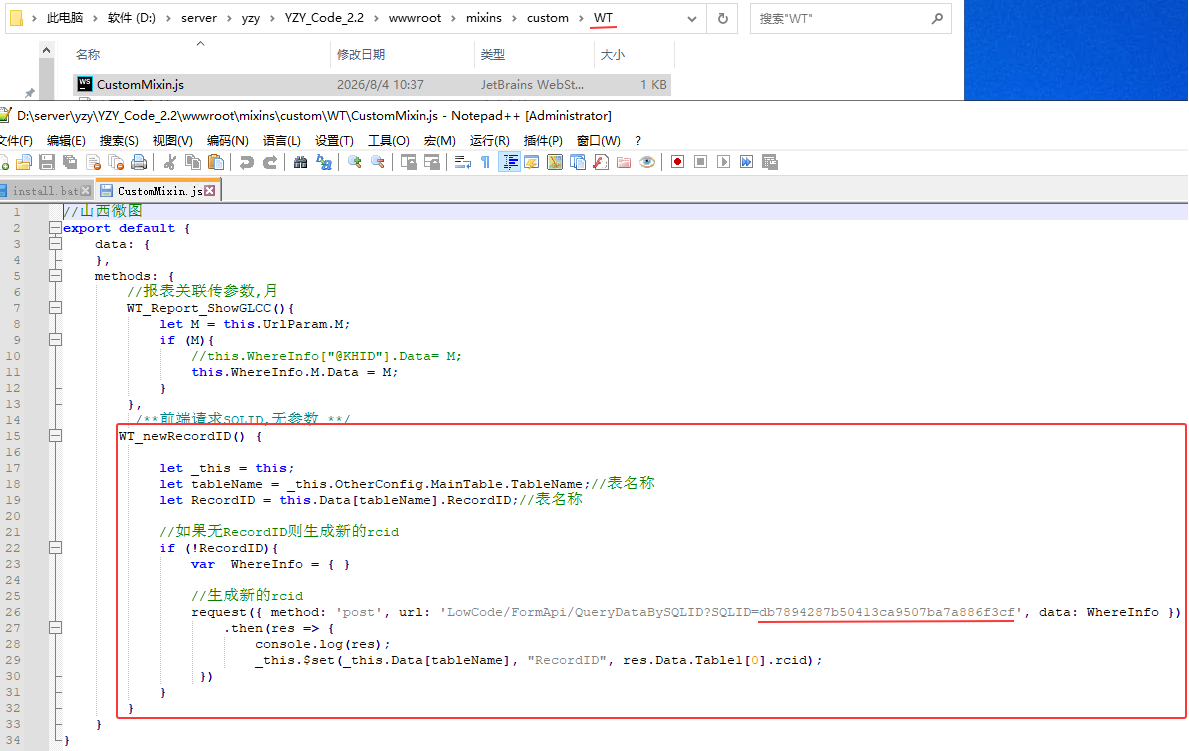Image resolution: width=1189 pixels, height=751 pixels.
Task: Open the 视图(V) menu
Action: 172,140
